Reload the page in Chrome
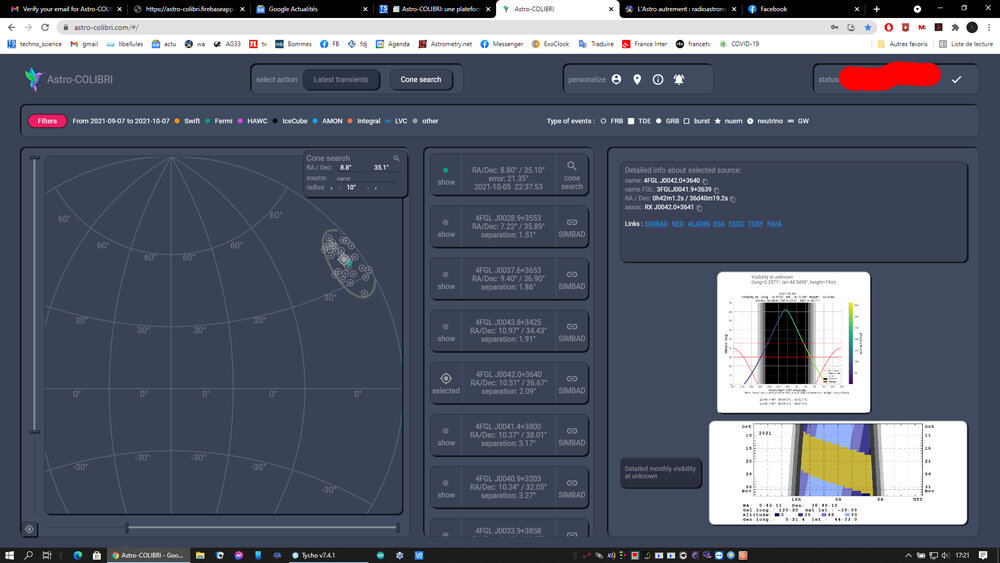Image resolution: width=1000 pixels, height=563 pixels. (x=45, y=27)
